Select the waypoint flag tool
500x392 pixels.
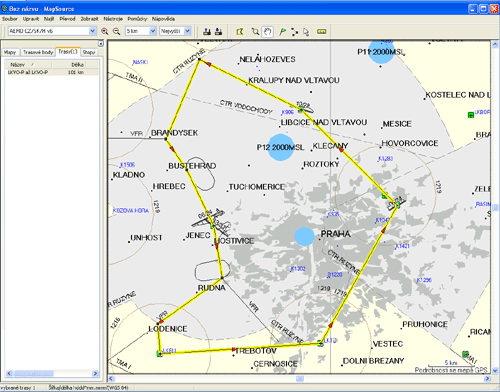[x=282, y=31]
